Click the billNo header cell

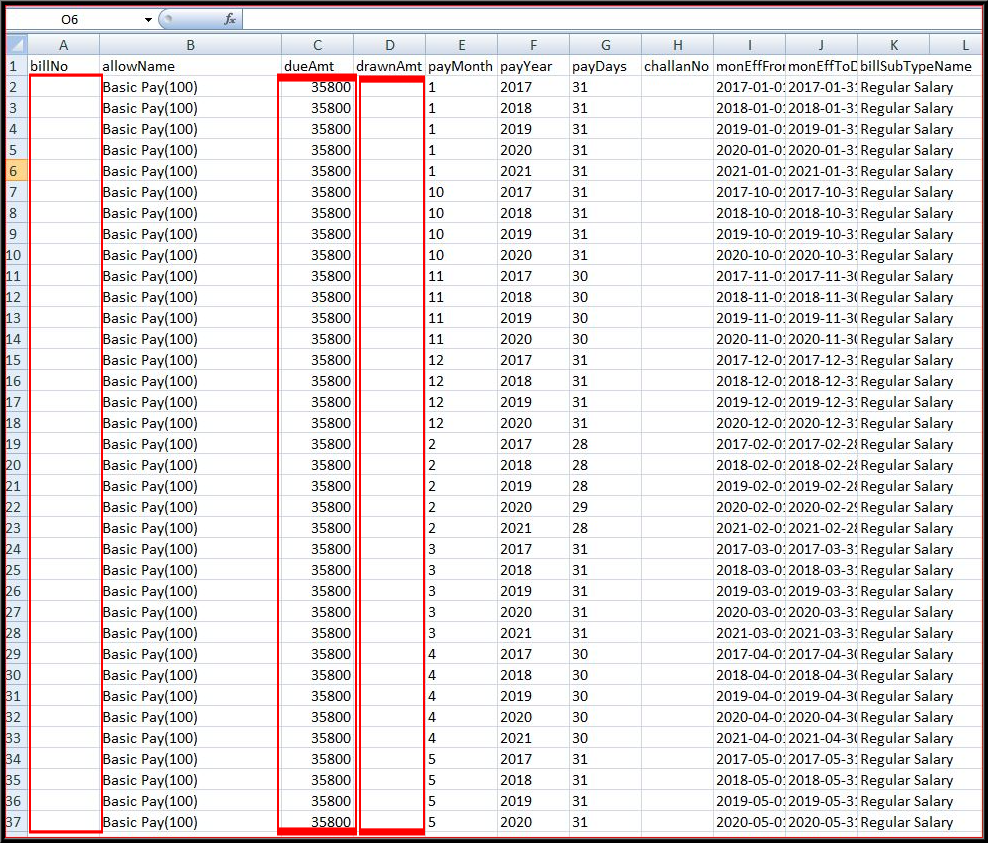(64, 66)
